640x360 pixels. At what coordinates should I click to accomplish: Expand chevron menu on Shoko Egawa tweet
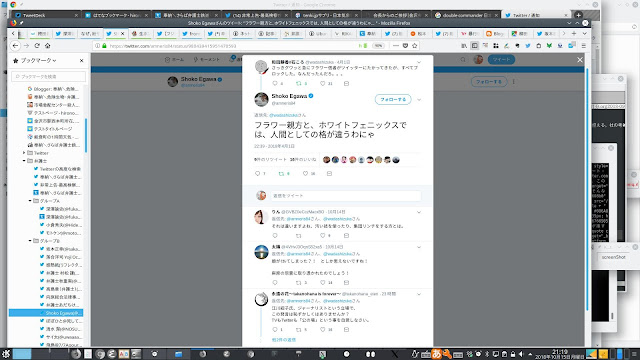[x=419, y=100]
